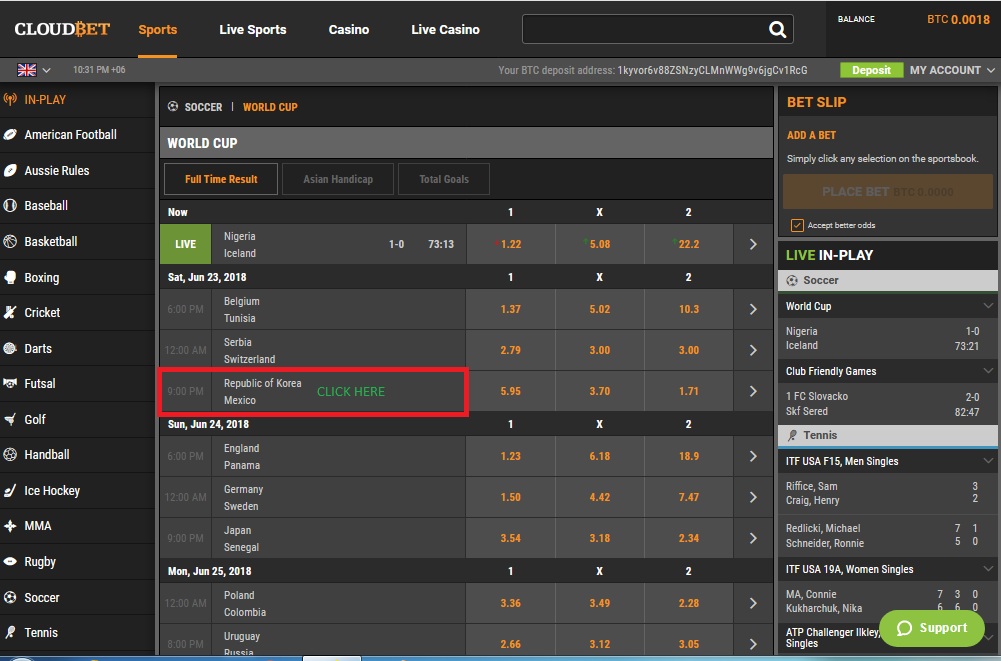This screenshot has height=661, width=1001.
Task: Expand more markets for Germany vs Sweden
Action: tap(753, 497)
